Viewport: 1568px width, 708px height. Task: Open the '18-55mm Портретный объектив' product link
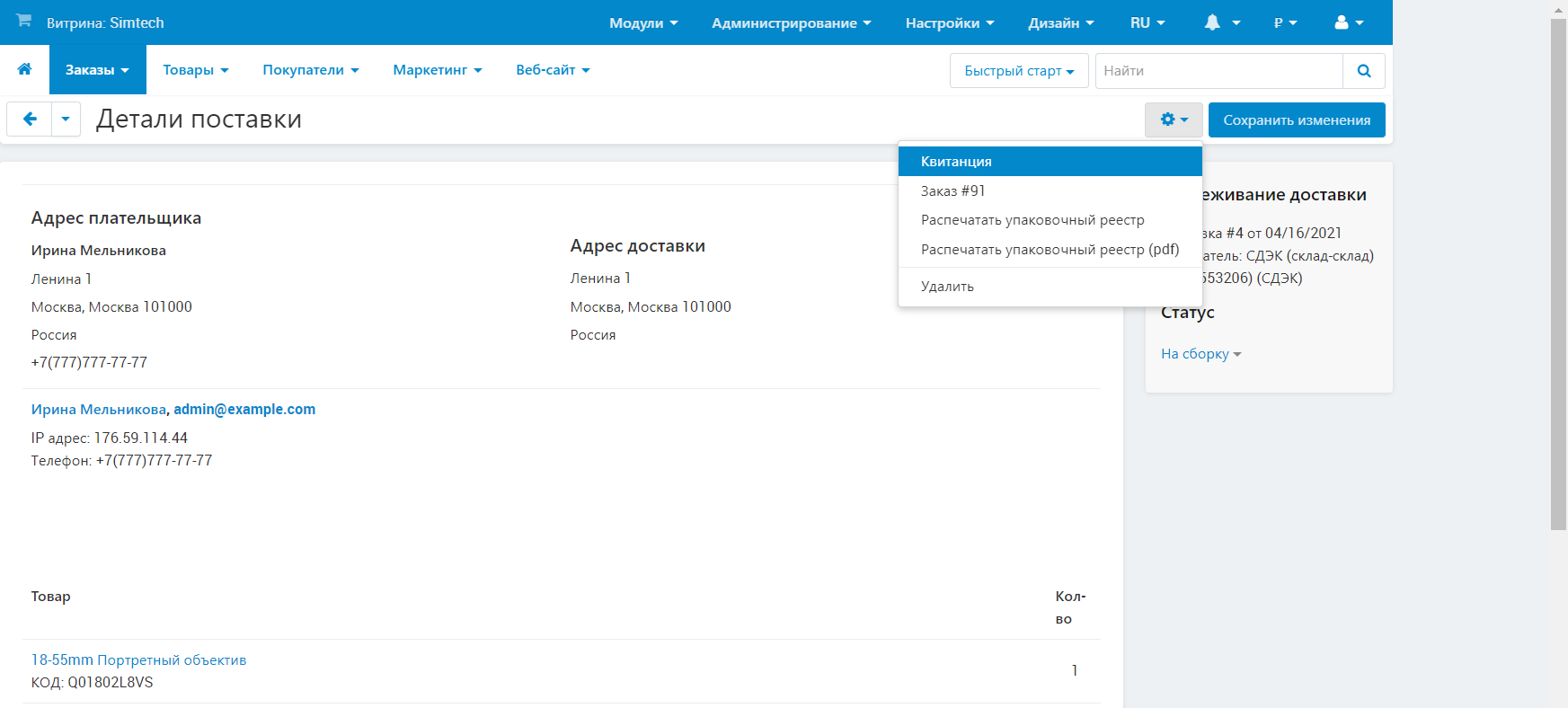pos(138,660)
